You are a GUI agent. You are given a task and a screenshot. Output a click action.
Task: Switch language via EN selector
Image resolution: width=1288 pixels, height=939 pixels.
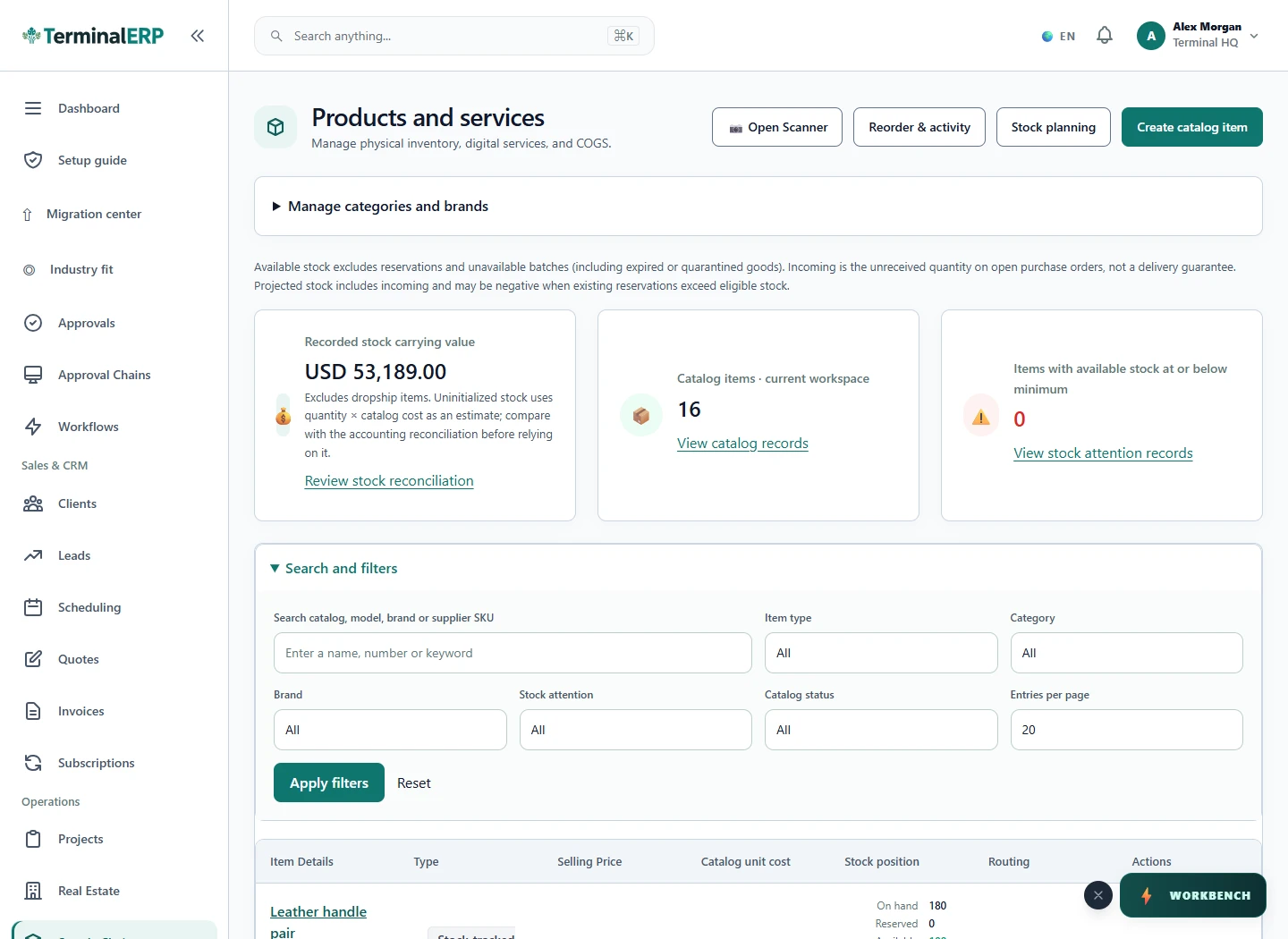click(1059, 37)
